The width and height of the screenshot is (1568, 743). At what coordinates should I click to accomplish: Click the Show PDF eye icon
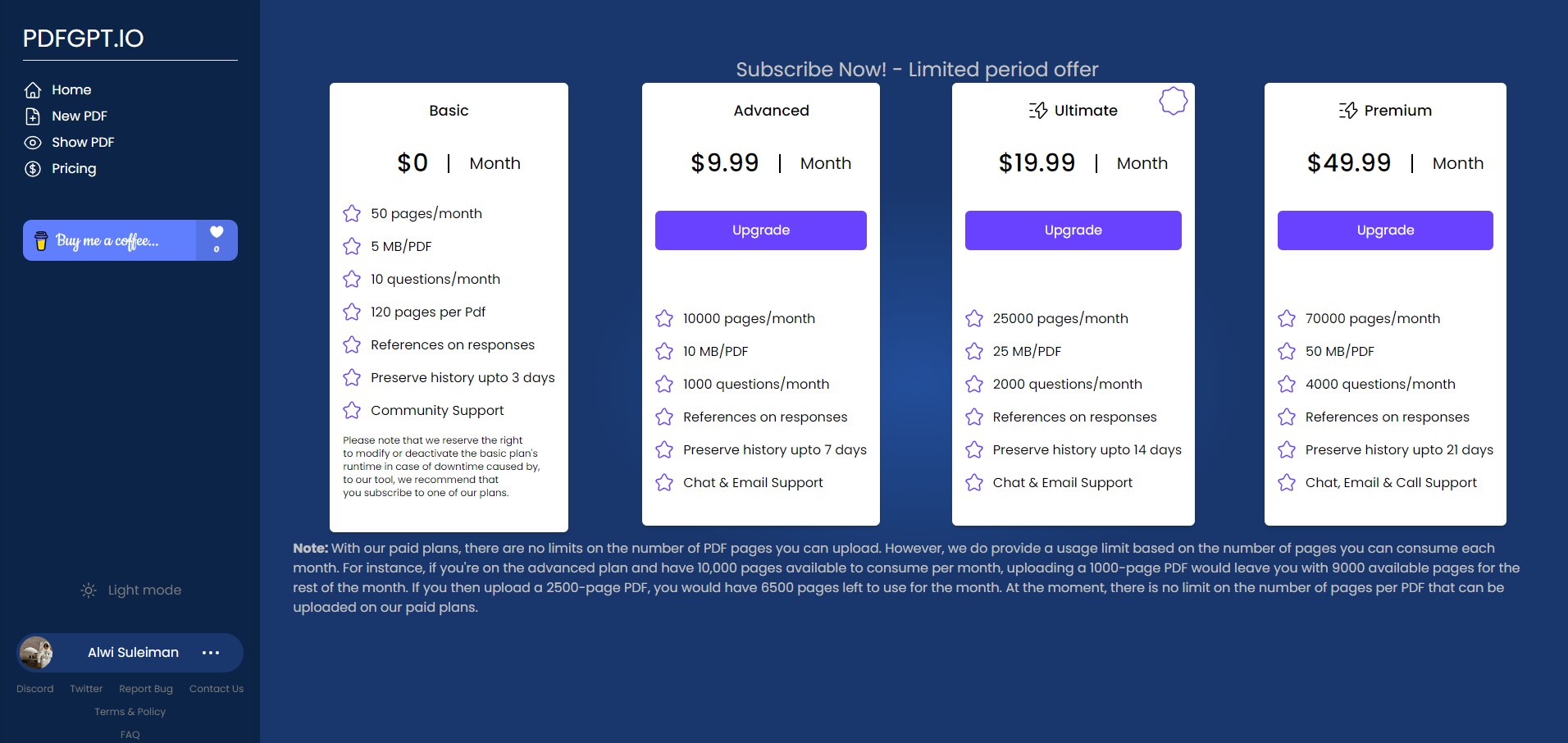tap(33, 143)
